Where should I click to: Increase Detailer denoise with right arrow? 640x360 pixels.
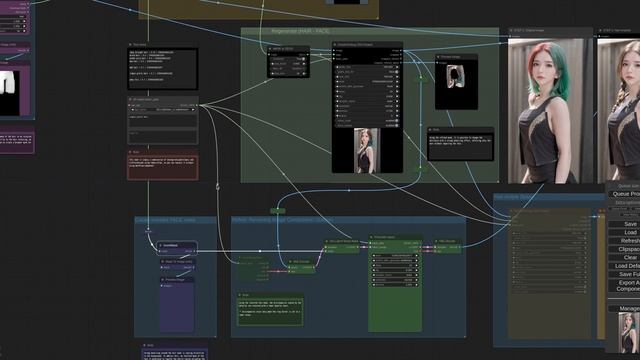click(x=397, y=111)
